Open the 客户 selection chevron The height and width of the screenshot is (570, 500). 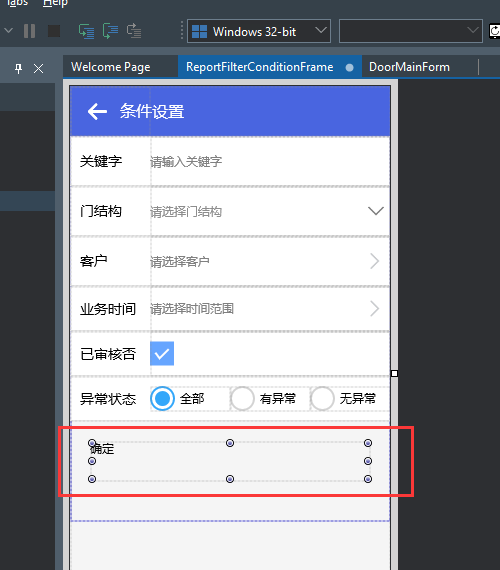tap(375, 261)
